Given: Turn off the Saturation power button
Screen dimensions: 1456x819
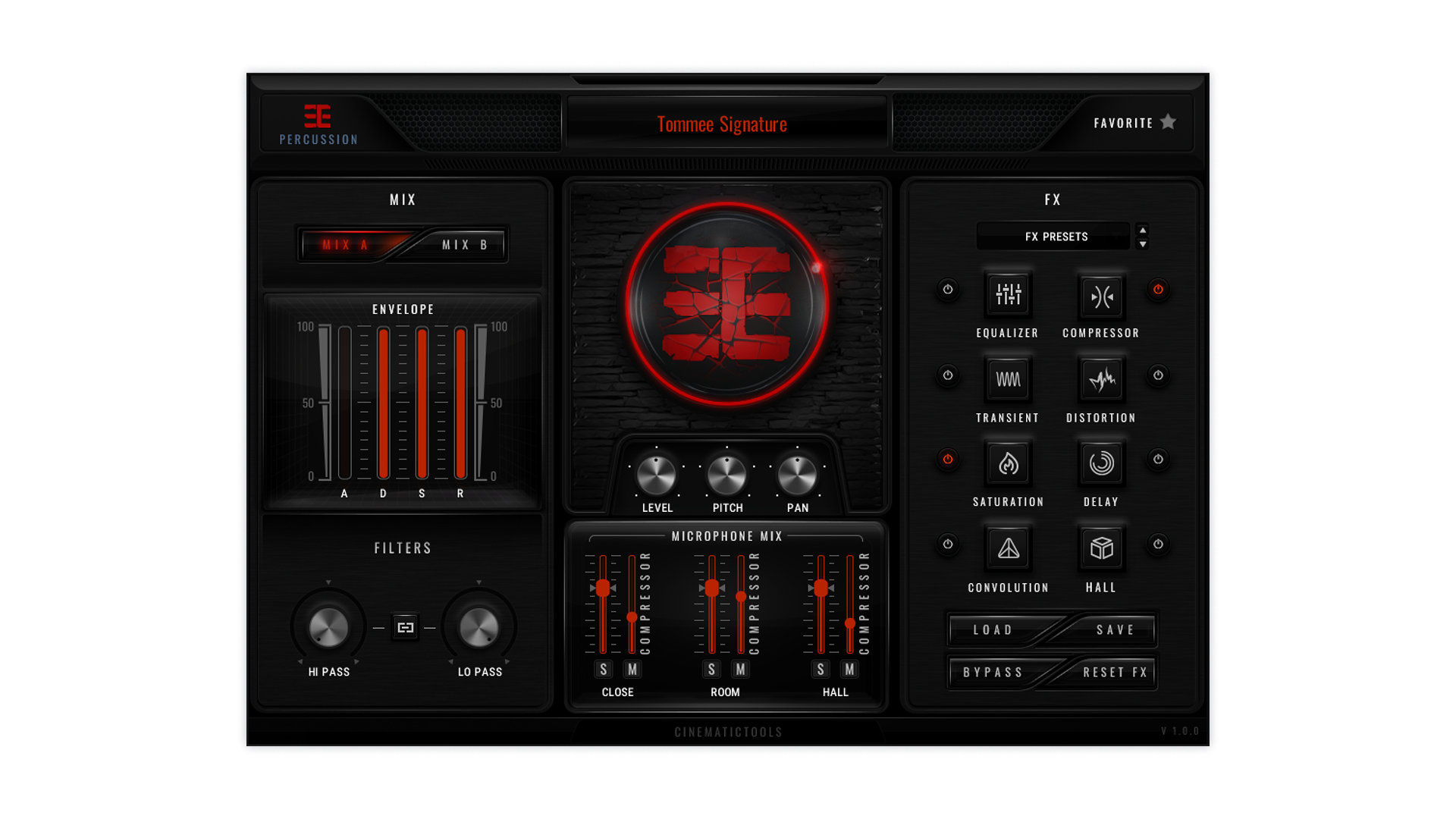Looking at the screenshot, I should coord(947,460).
